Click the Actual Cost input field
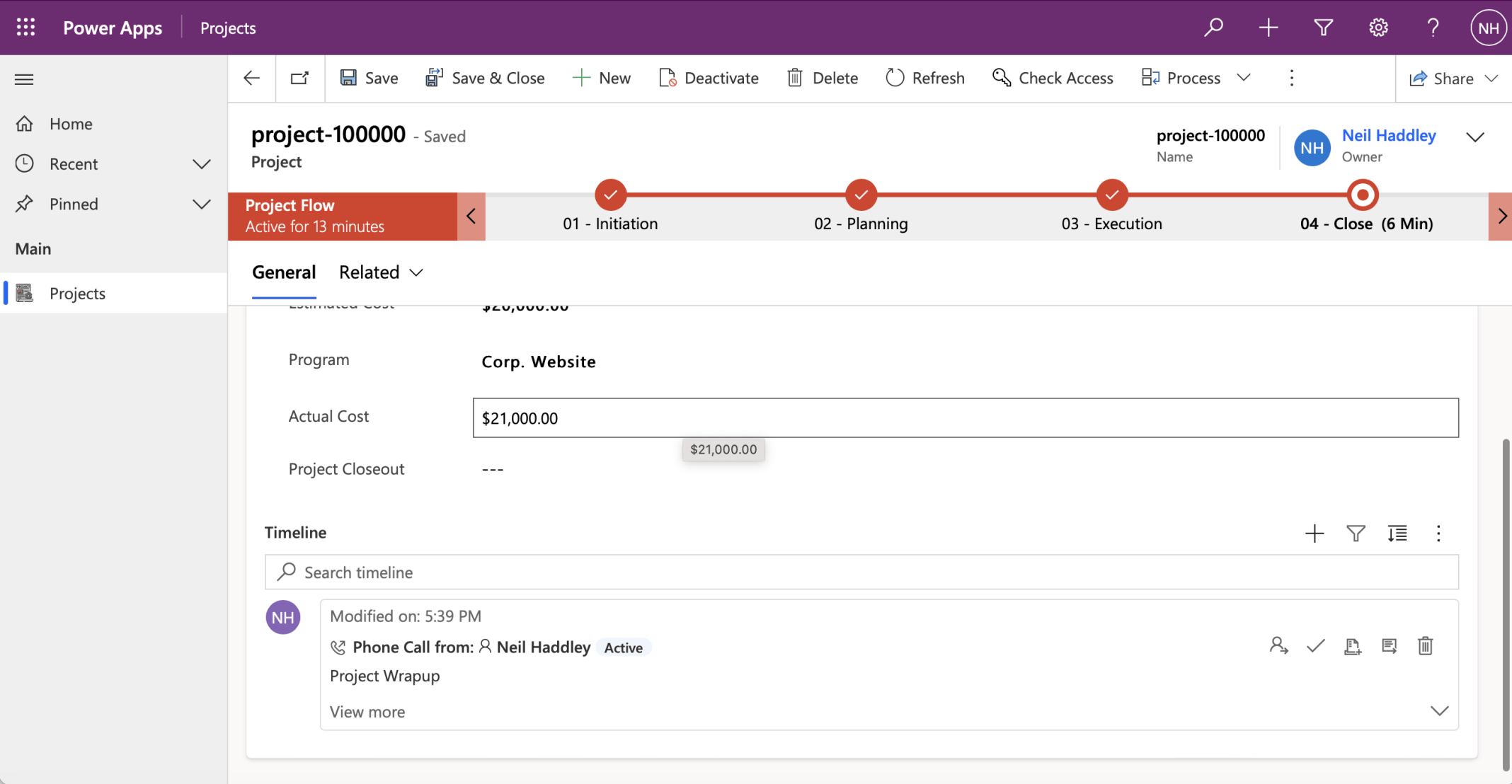Image resolution: width=1512 pixels, height=784 pixels. pos(965,417)
